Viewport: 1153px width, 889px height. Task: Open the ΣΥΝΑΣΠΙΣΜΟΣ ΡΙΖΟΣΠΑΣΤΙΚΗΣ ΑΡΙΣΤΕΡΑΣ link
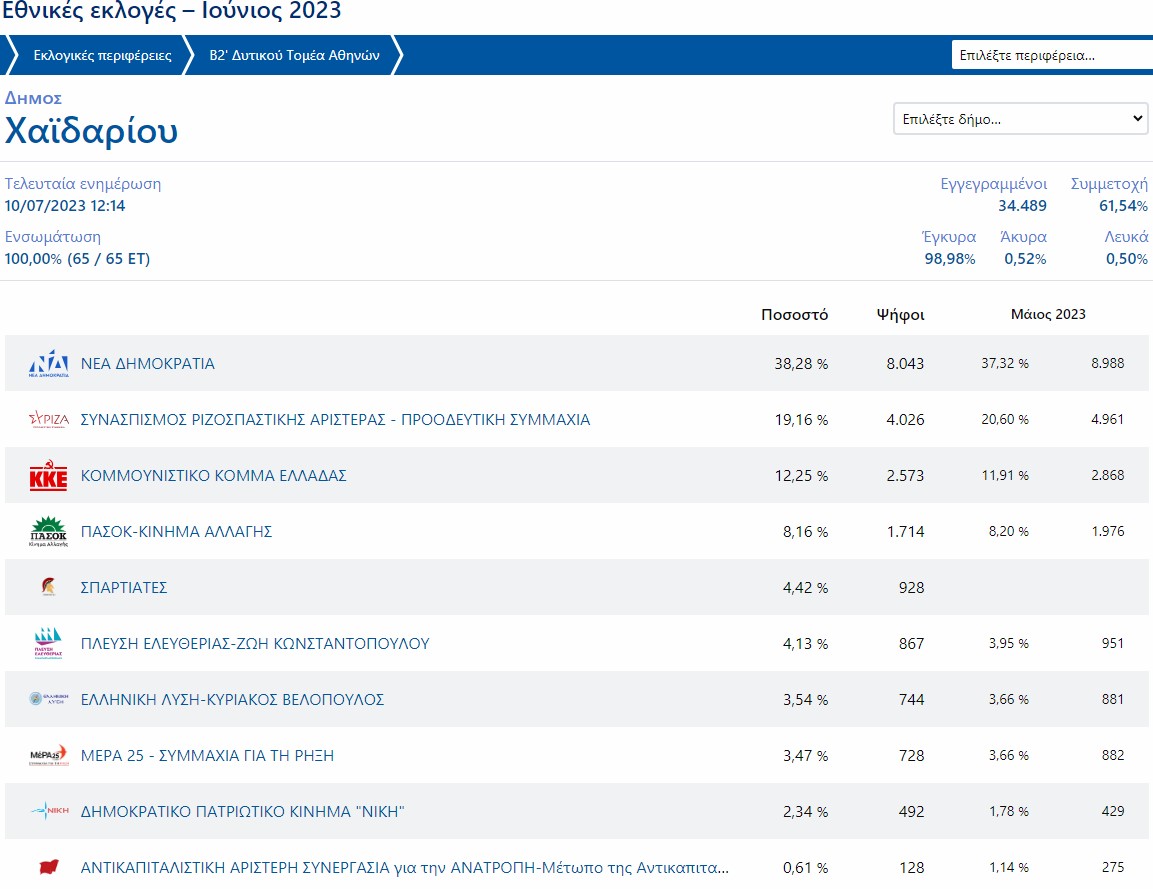click(335, 419)
